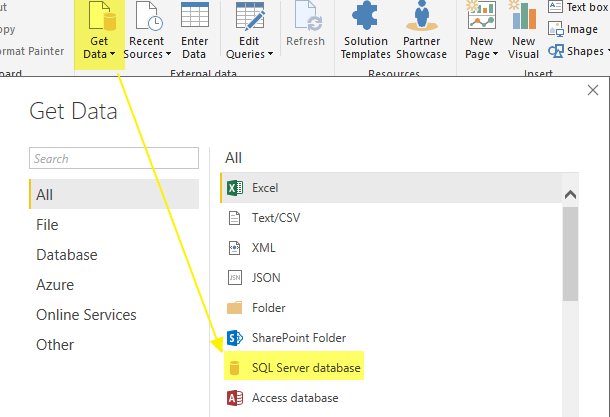Select the JSON connector
The height and width of the screenshot is (417, 610).
[391, 278]
